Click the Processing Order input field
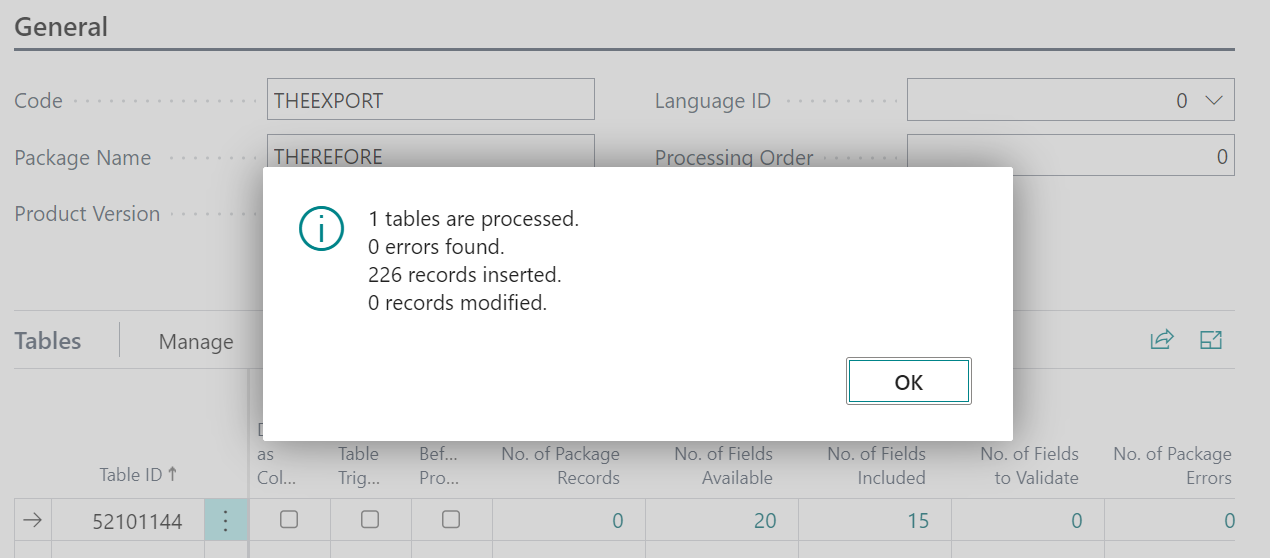This screenshot has width=1270, height=558. (x=1069, y=154)
